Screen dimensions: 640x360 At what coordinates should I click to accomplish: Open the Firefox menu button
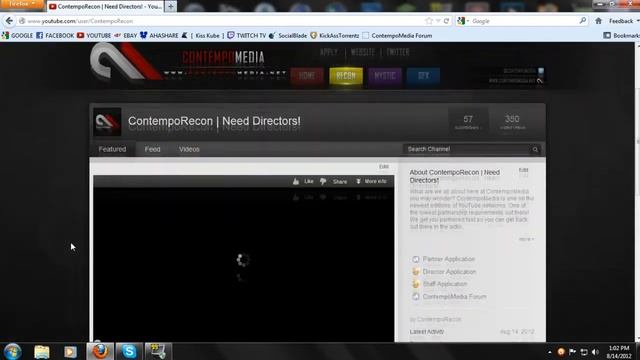point(21,4)
